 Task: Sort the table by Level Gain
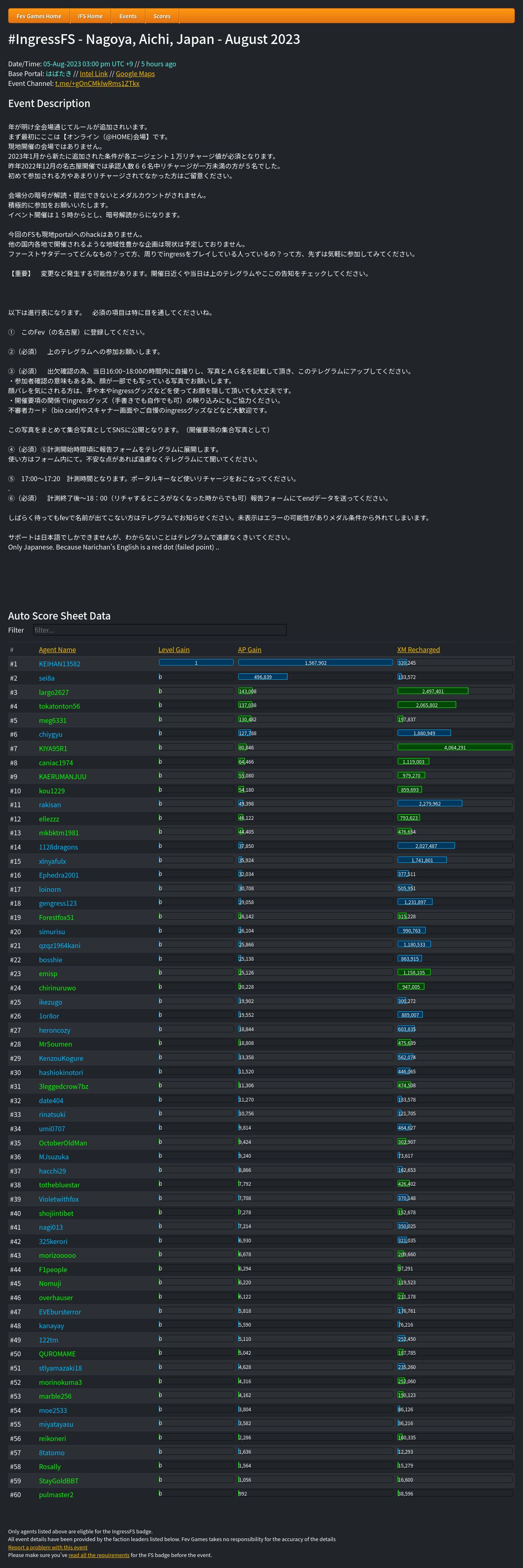174,650
